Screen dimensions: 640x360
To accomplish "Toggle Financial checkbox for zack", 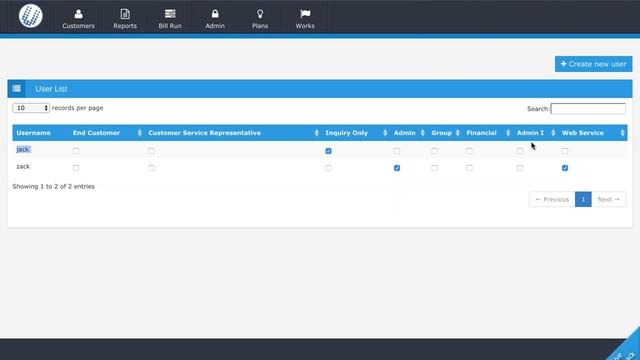I will tap(469, 168).
